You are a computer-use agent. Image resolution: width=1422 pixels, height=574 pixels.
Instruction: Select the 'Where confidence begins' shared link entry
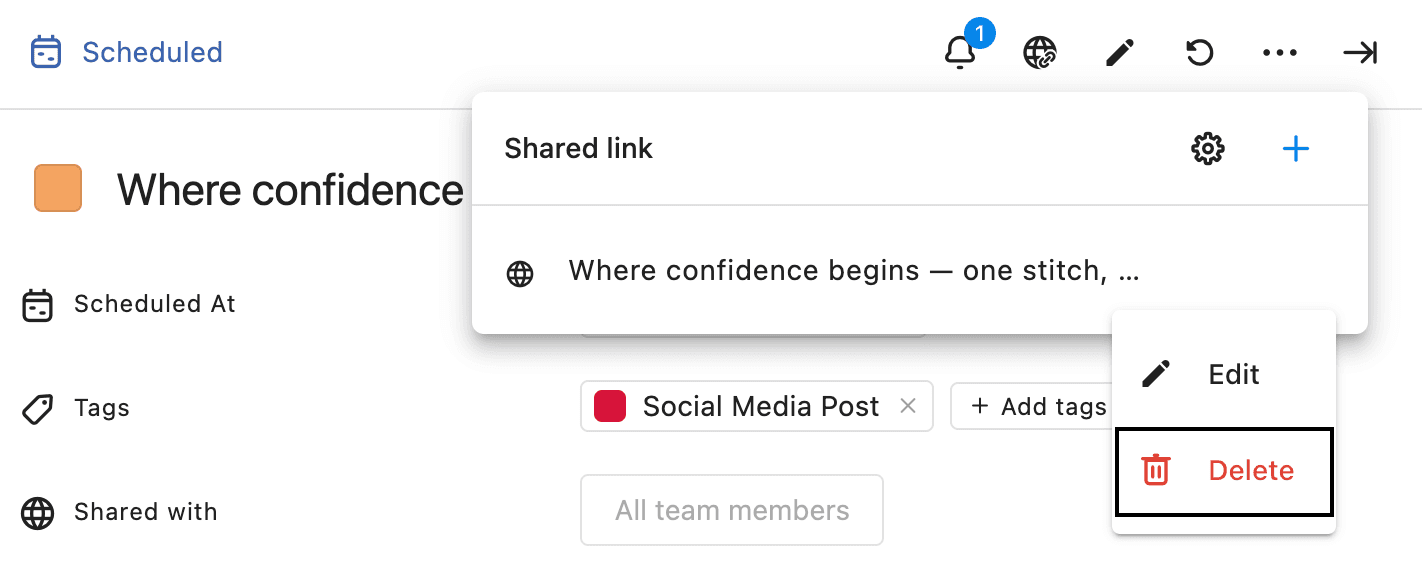click(854, 271)
